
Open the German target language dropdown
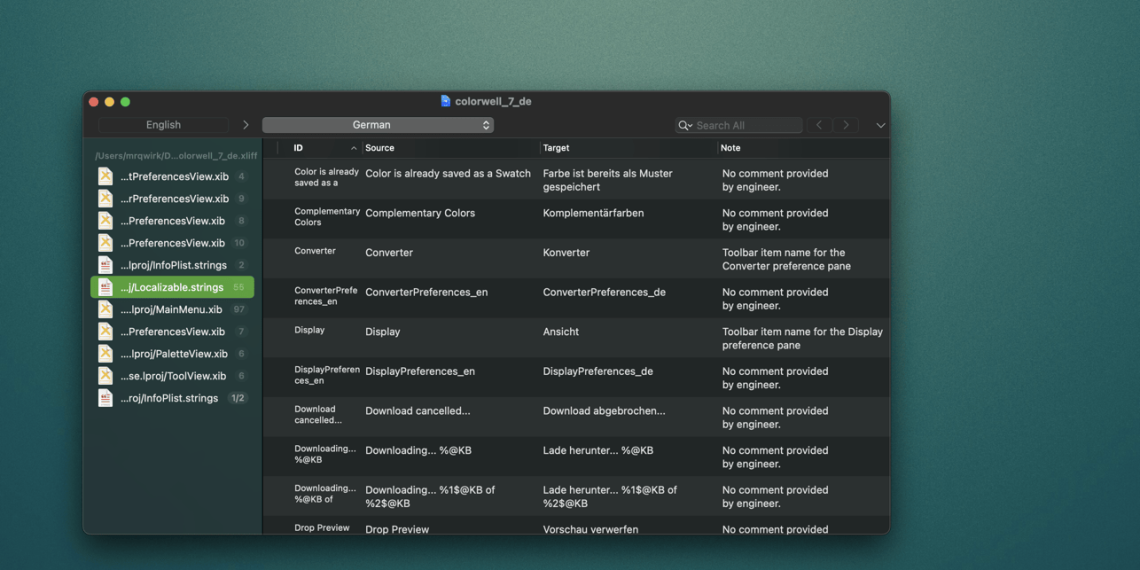coord(377,125)
